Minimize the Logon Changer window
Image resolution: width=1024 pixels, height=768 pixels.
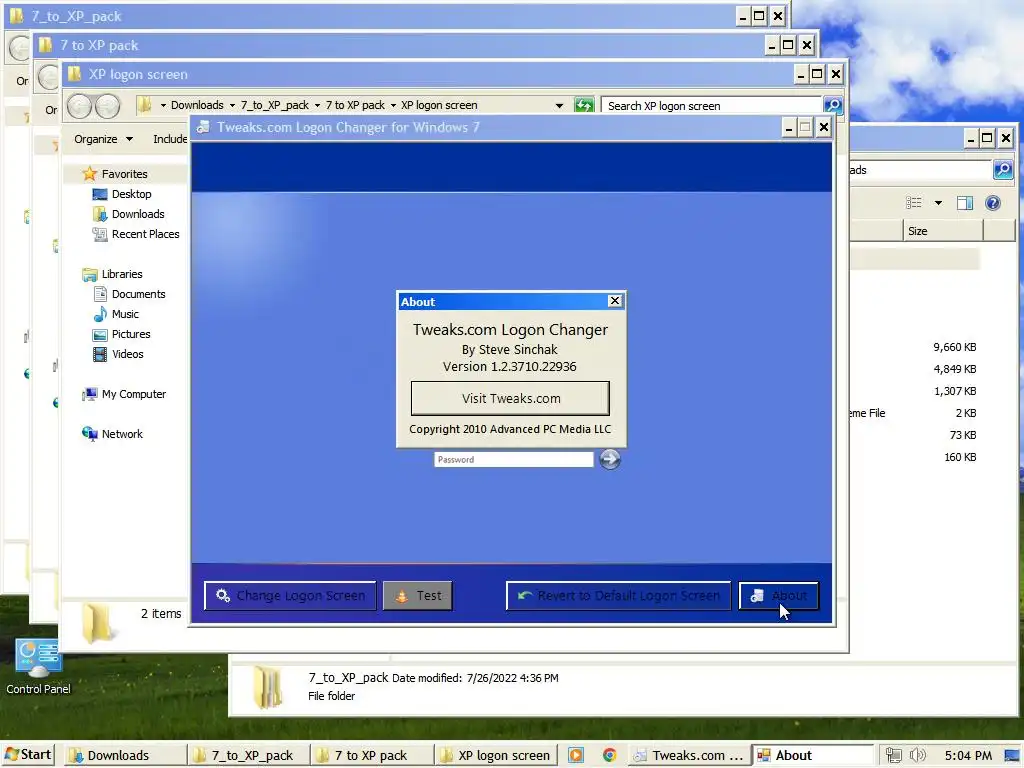coord(788,127)
